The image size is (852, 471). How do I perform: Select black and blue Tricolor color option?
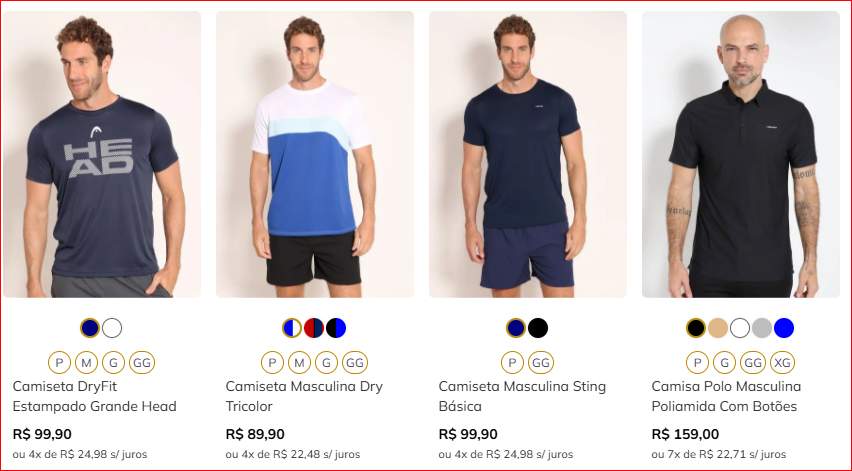tap(336, 328)
